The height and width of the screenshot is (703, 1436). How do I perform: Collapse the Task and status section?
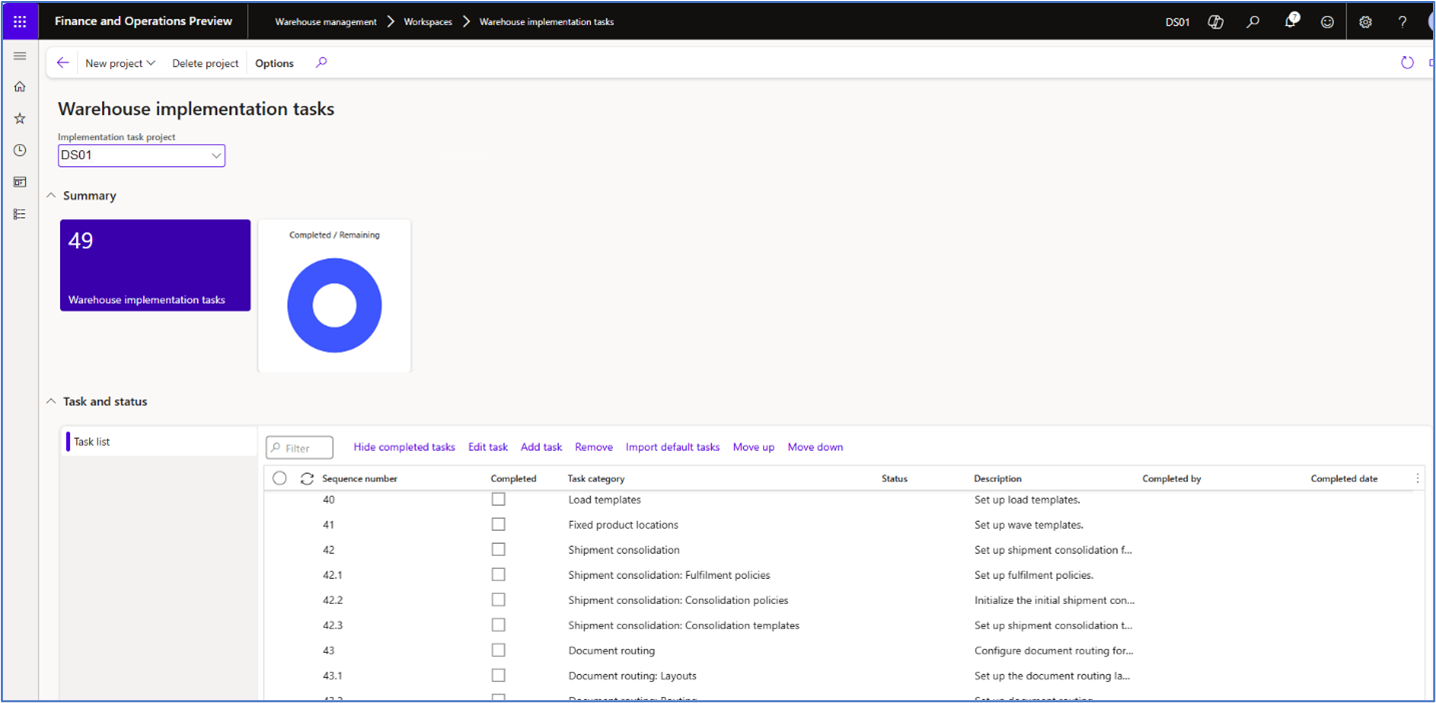[52, 401]
